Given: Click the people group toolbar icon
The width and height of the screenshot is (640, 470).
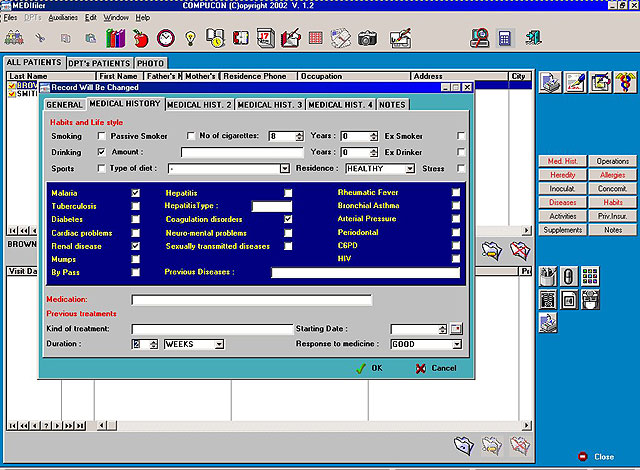Looking at the screenshot, I should tap(14, 39).
